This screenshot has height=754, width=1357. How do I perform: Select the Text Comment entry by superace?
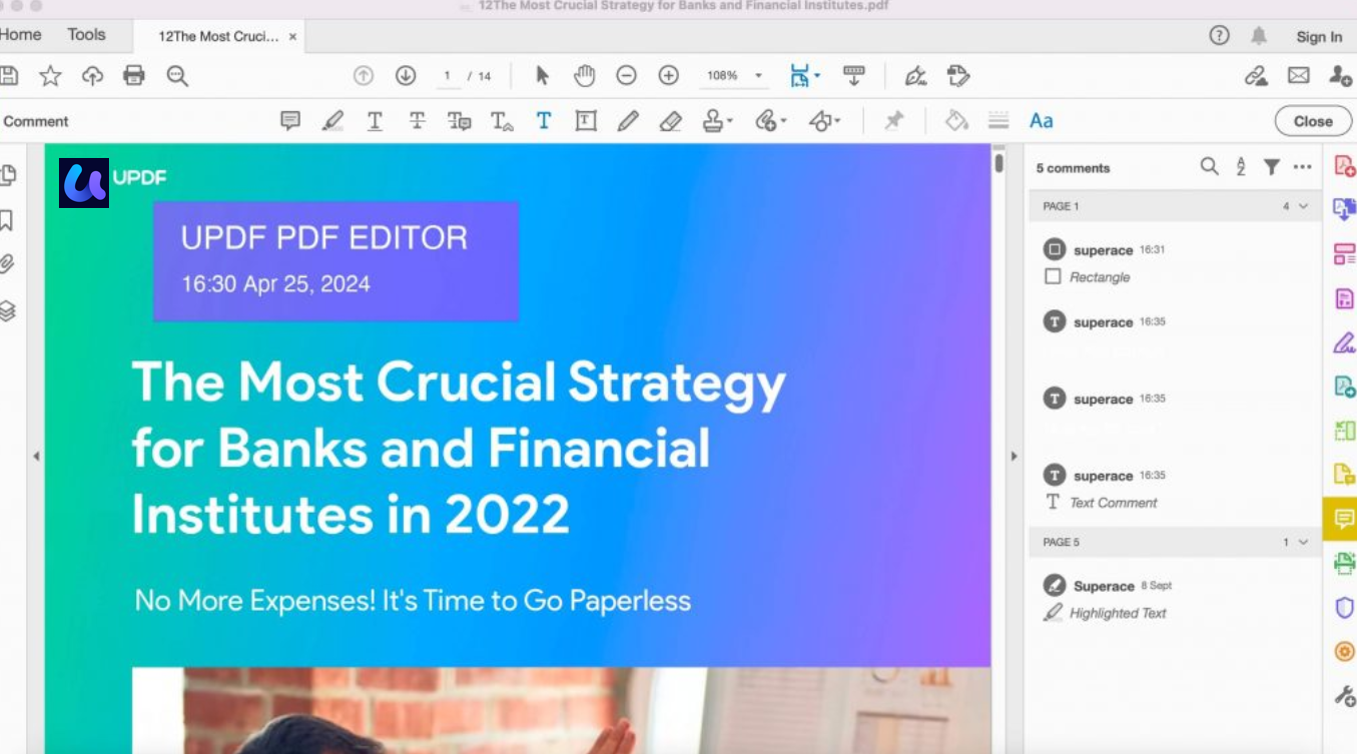click(1175, 488)
